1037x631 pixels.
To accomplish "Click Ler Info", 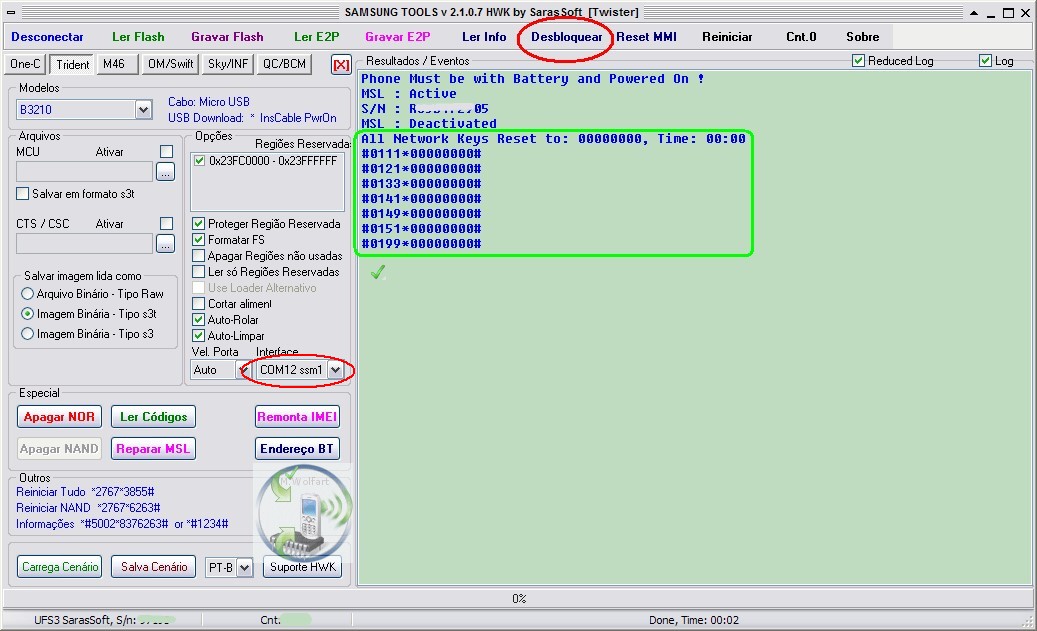I will (484, 37).
